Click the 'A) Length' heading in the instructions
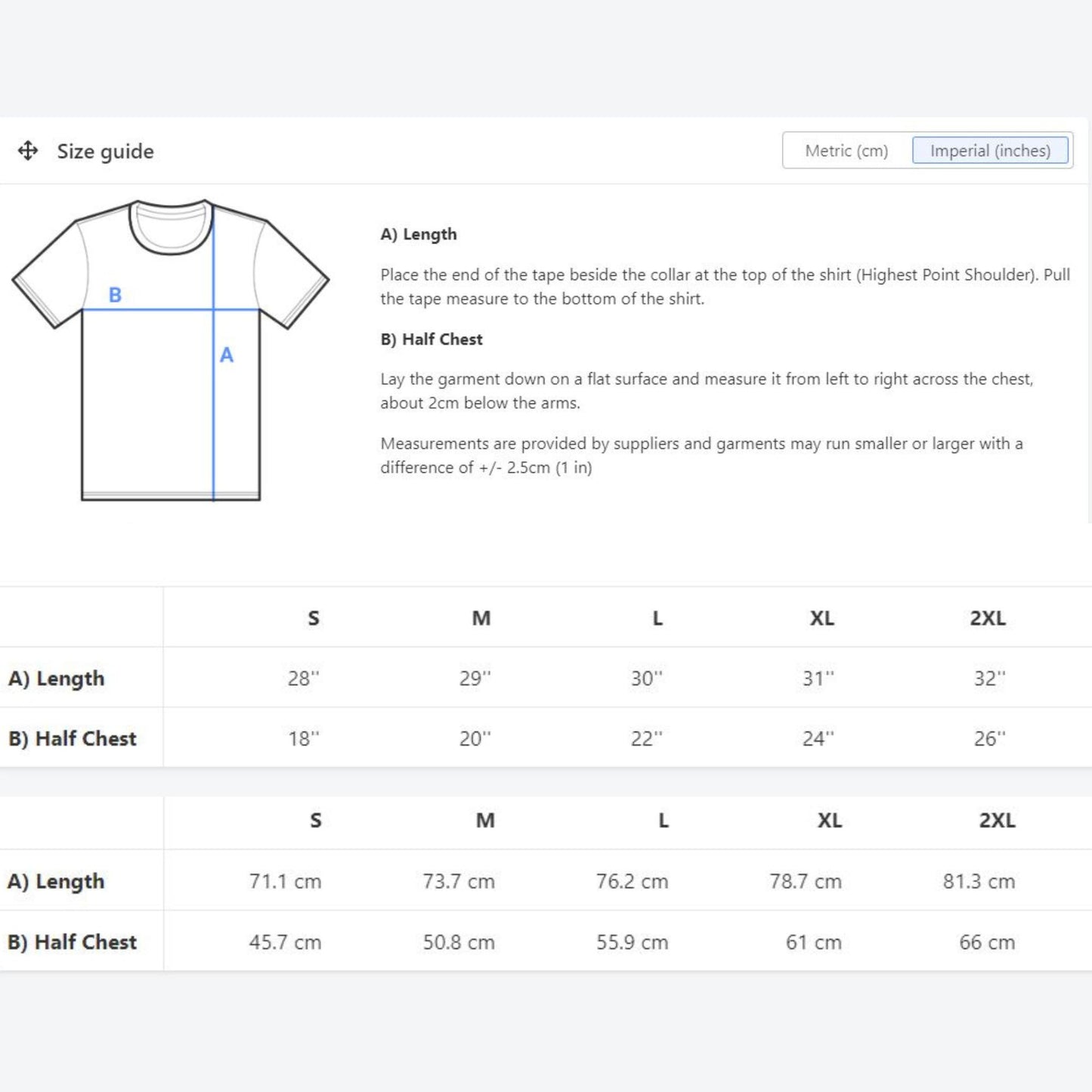 (x=419, y=234)
